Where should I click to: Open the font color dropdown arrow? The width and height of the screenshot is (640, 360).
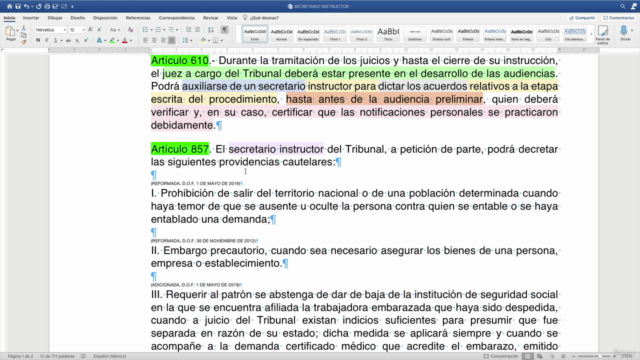click(131, 40)
